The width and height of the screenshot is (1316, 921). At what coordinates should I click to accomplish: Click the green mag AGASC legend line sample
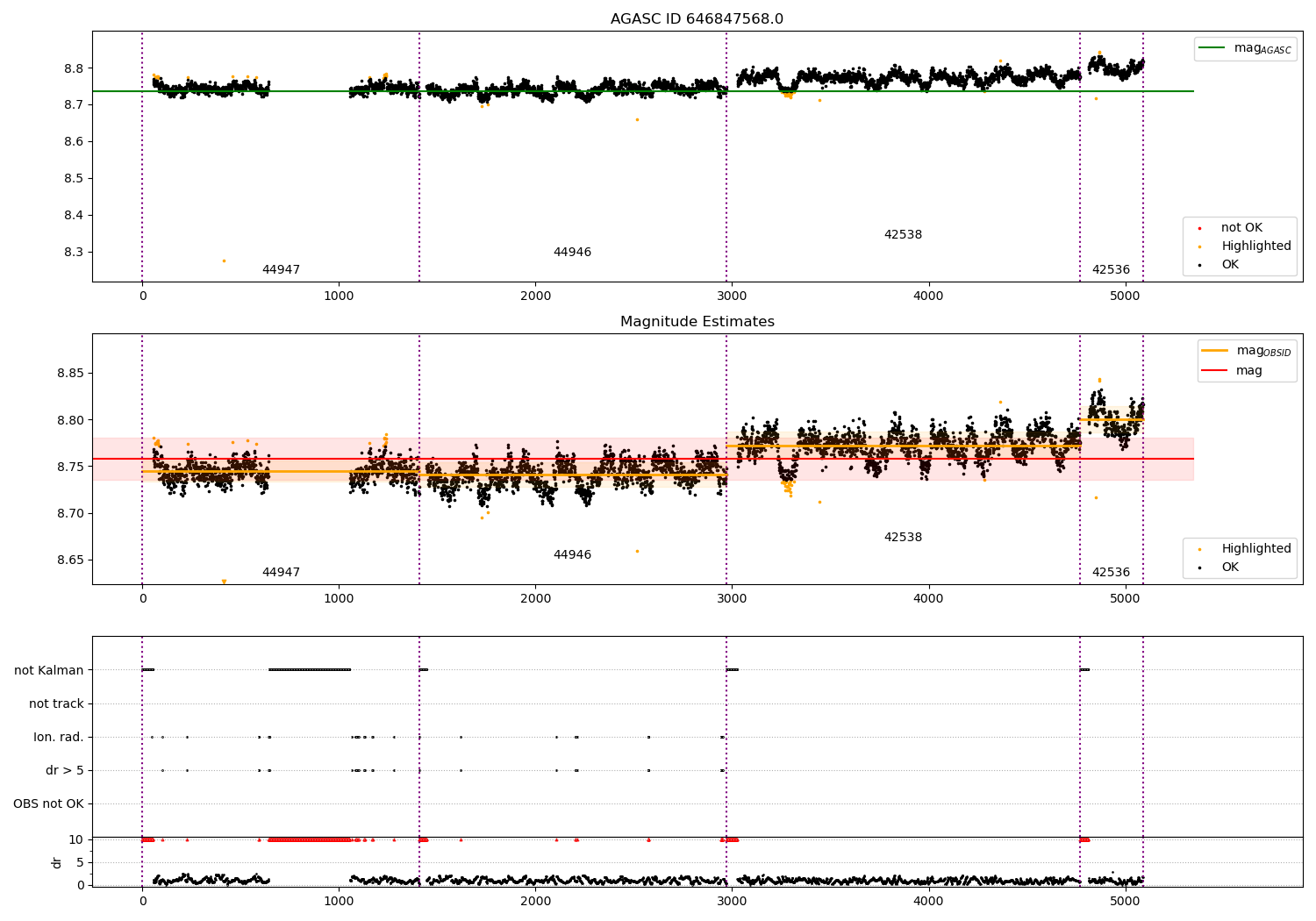[1212, 48]
